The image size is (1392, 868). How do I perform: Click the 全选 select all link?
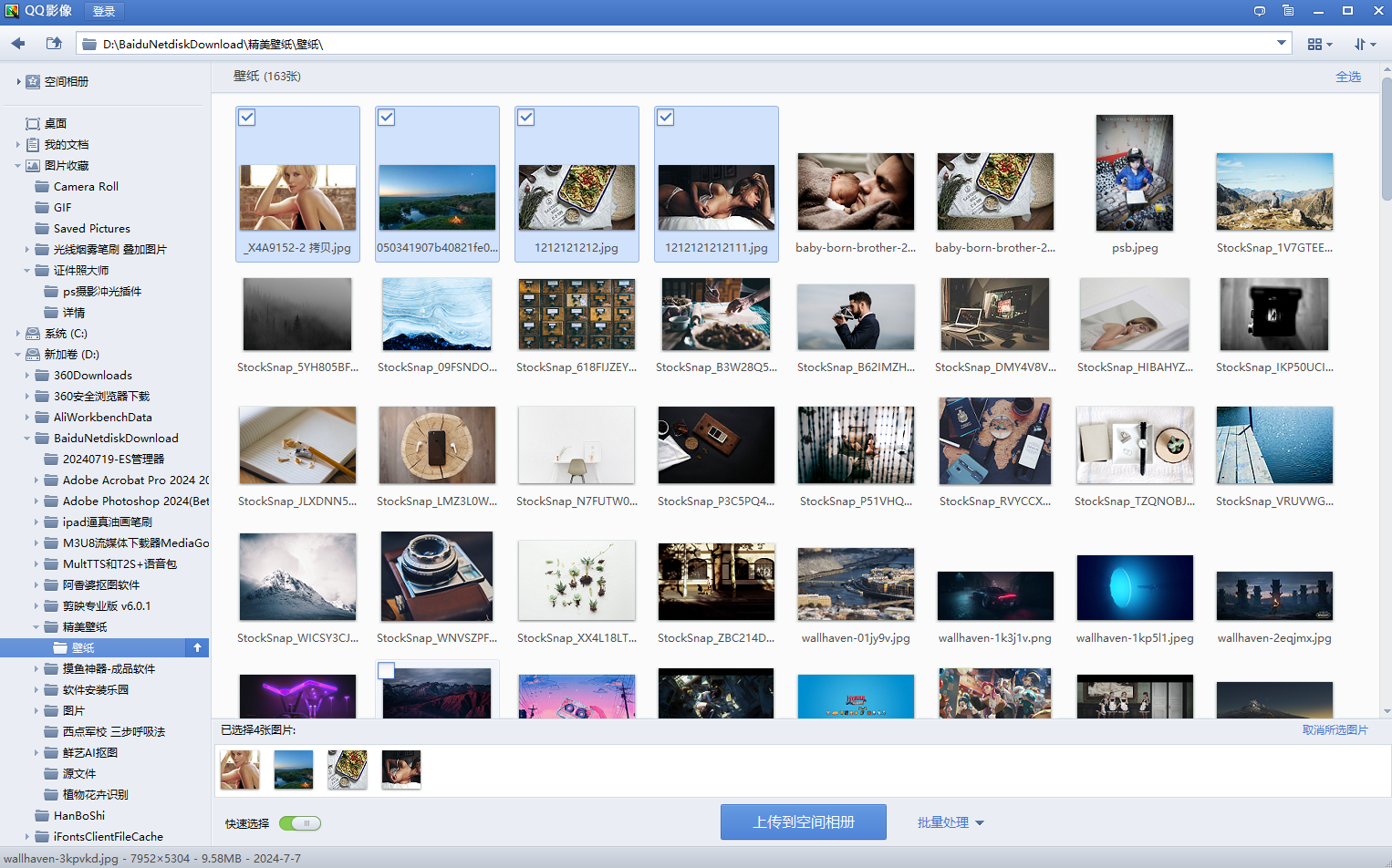point(1347,77)
